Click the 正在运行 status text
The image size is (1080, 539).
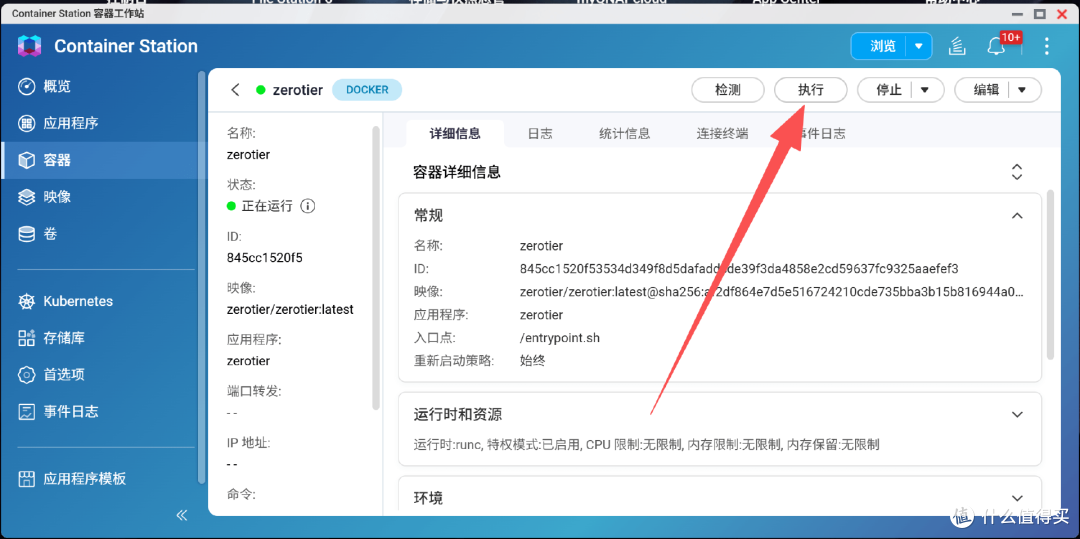click(x=267, y=206)
